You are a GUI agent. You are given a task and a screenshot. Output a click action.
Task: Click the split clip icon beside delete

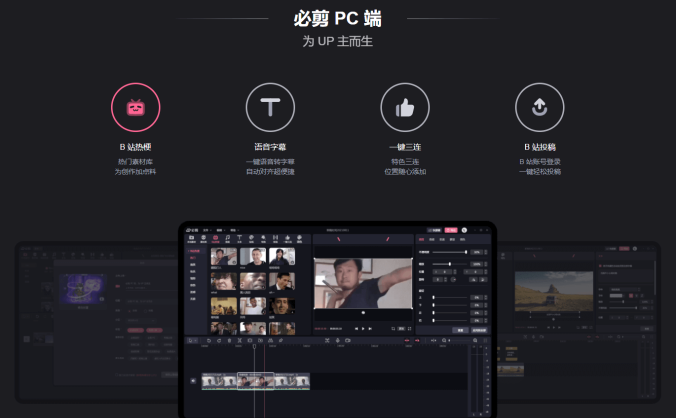240,340
